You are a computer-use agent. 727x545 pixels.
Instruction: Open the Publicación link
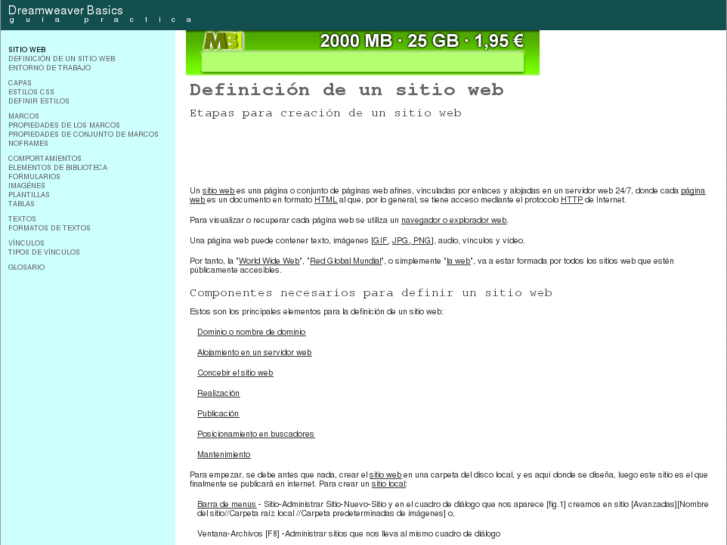[x=218, y=414]
